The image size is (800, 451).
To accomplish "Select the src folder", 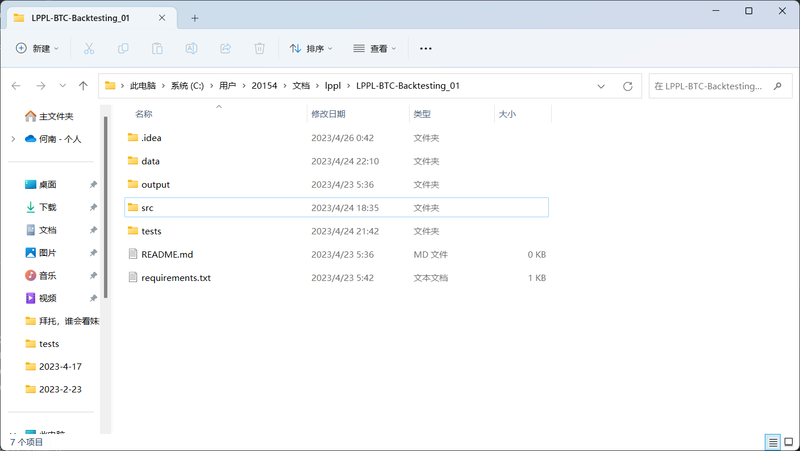I will pos(337,208).
